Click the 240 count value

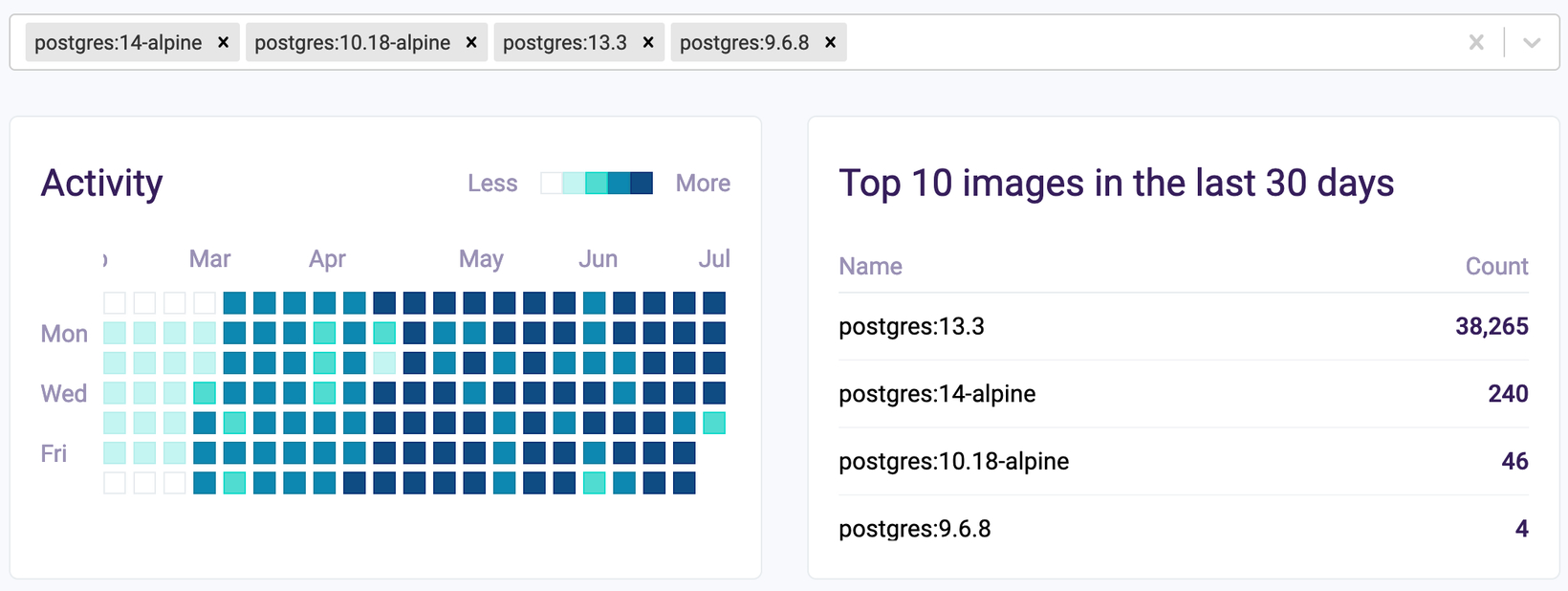[1508, 394]
